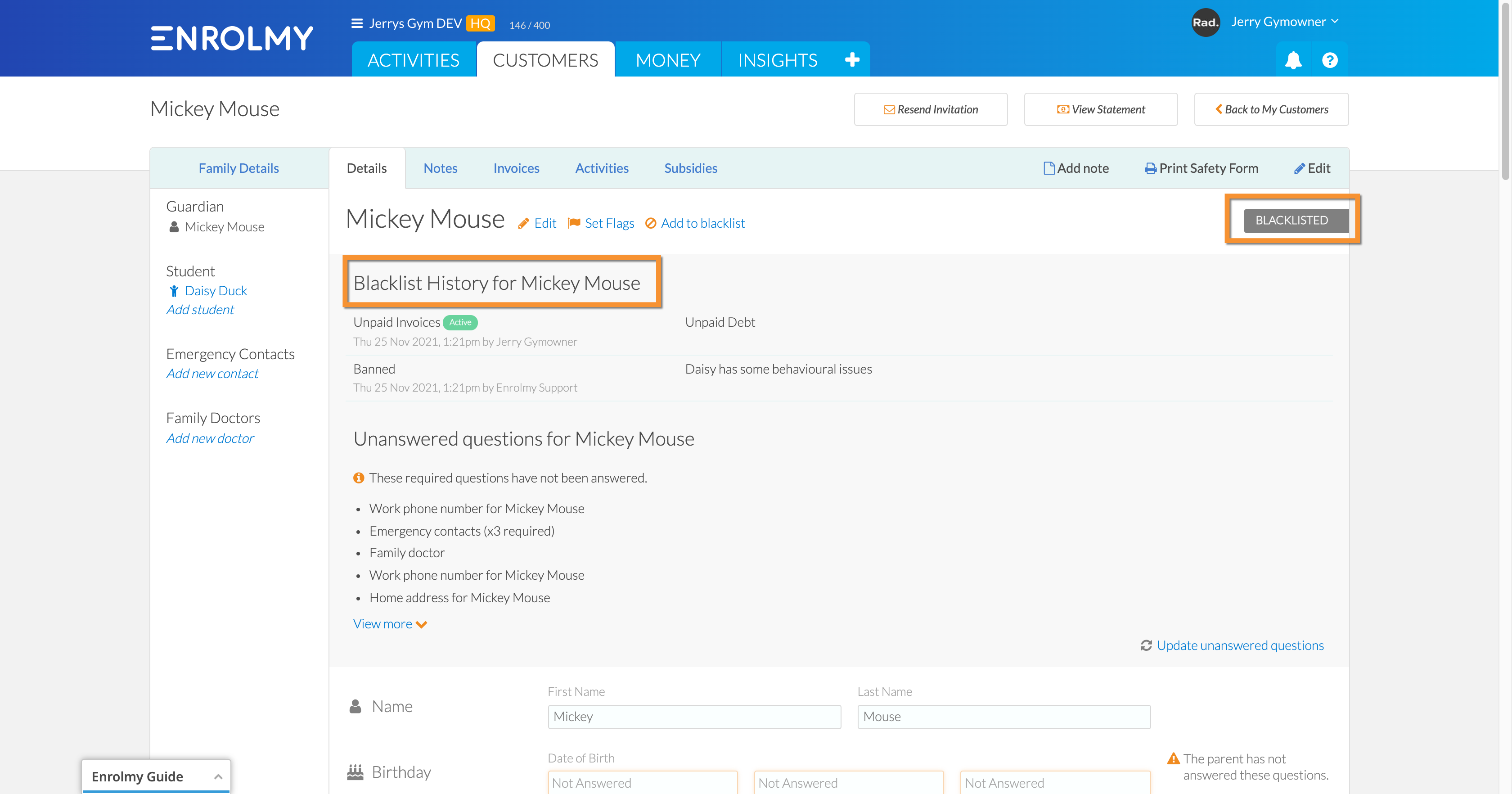The height and width of the screenshot is (794, 1512).
Task: Click the flag icon for Set Flags
Action: 574,223
